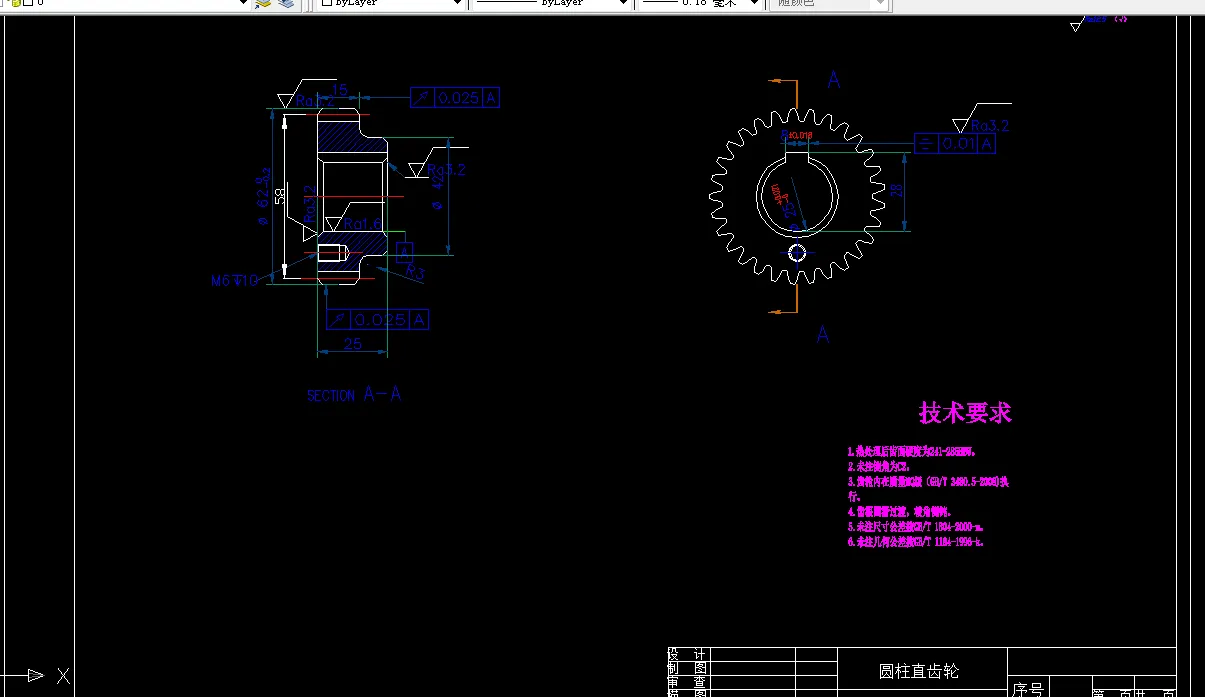Select the 15 dimension at top
The image size is (1205, 697).
pos(339,90)
